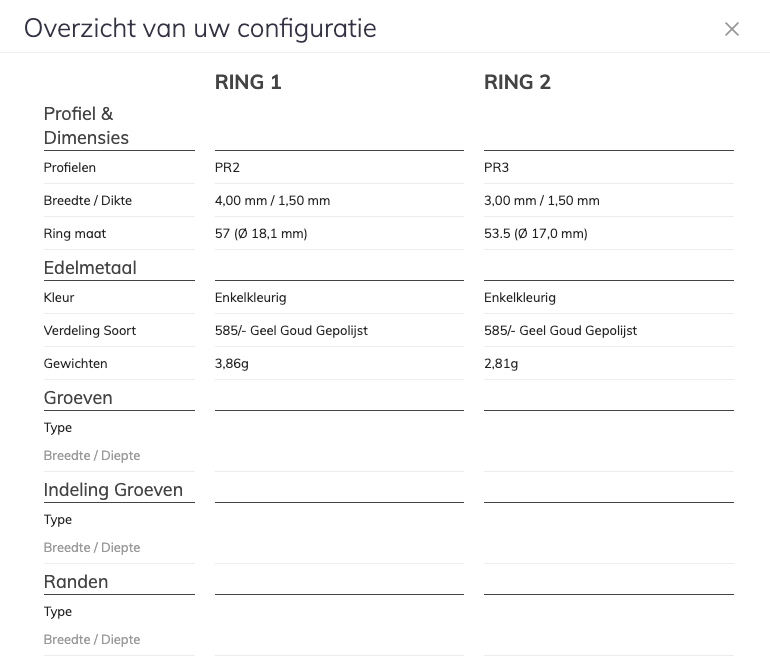Select the Indeling Groeven section heading
Viewport: 770px width, 662px height.
click(113, 490)
